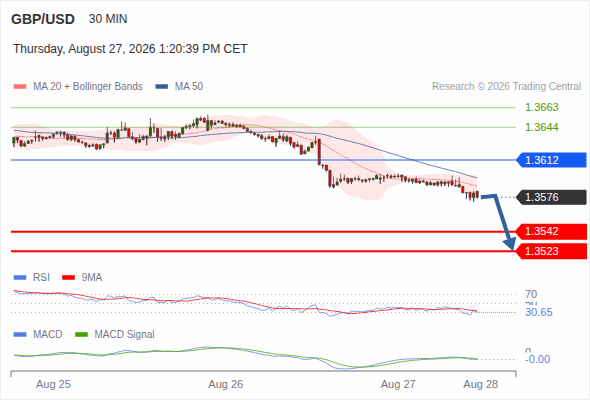Select the RSI legend label
Screen dimensions: 590x400
click(x=41, y=278)
